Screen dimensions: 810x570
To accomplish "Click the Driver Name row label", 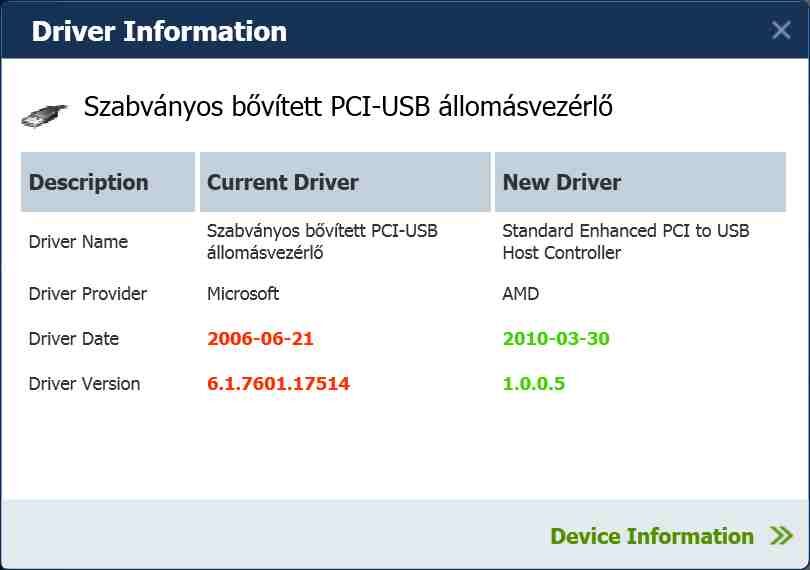I will [78, 242].
